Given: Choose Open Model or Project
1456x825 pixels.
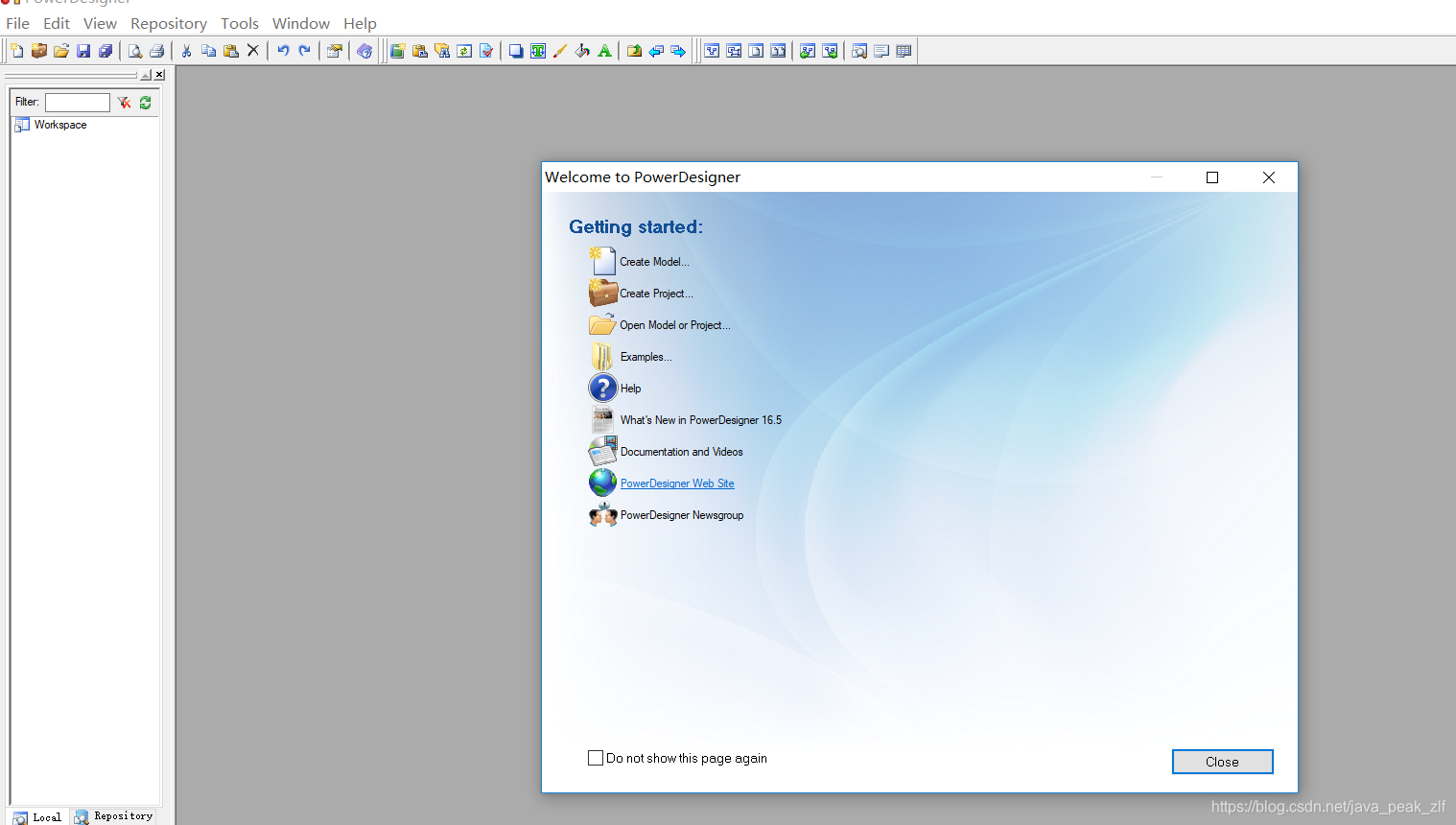Looking at the screenshot, I should click(675, 325).
